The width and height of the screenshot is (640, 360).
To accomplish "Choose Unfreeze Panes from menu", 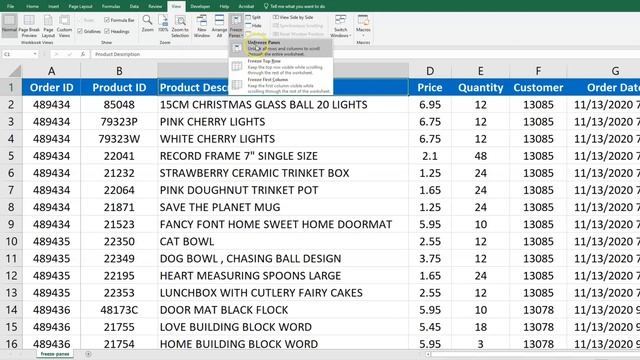I will tap(280, 48).
